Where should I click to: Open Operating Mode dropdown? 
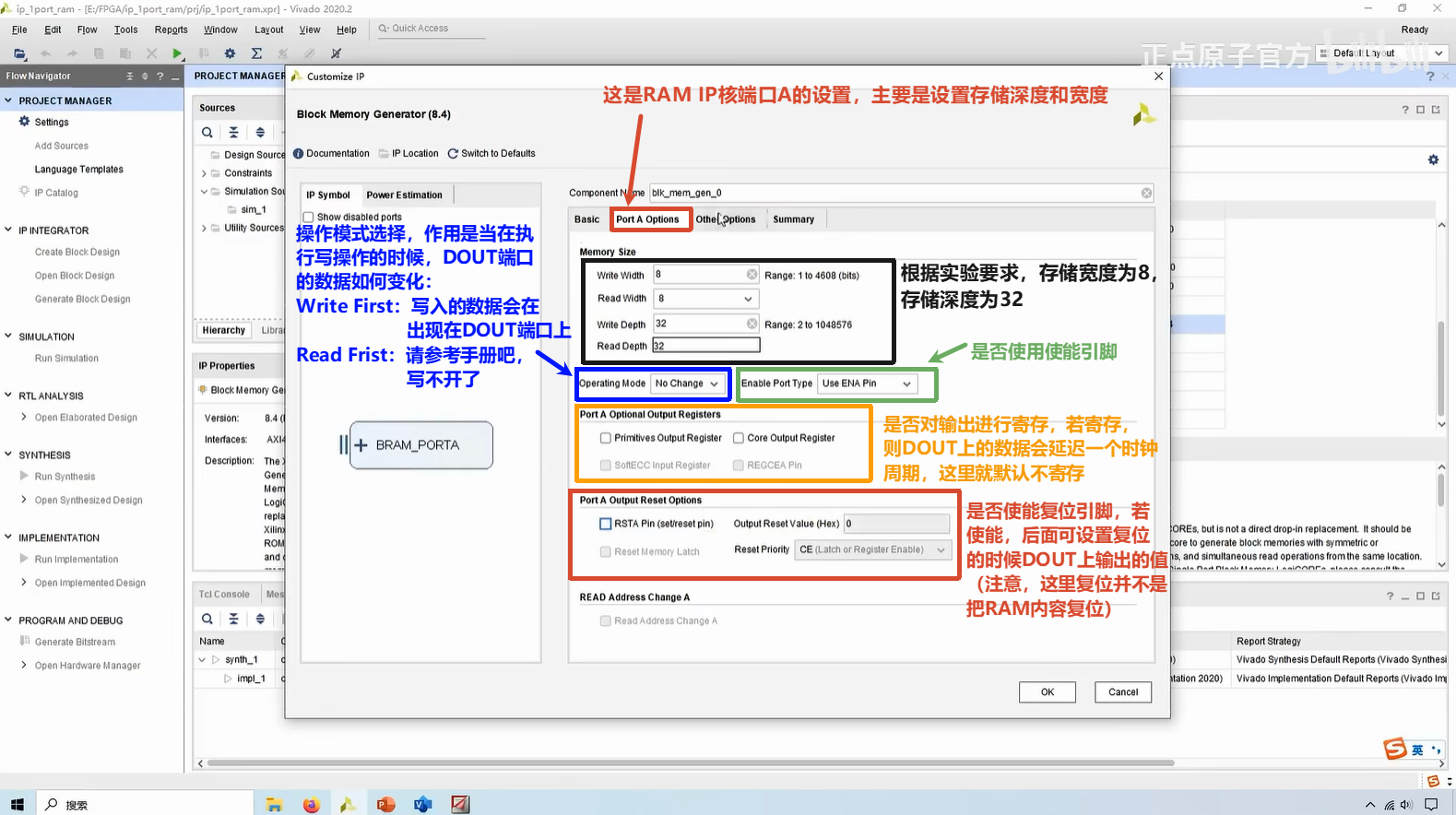point(688,384)
